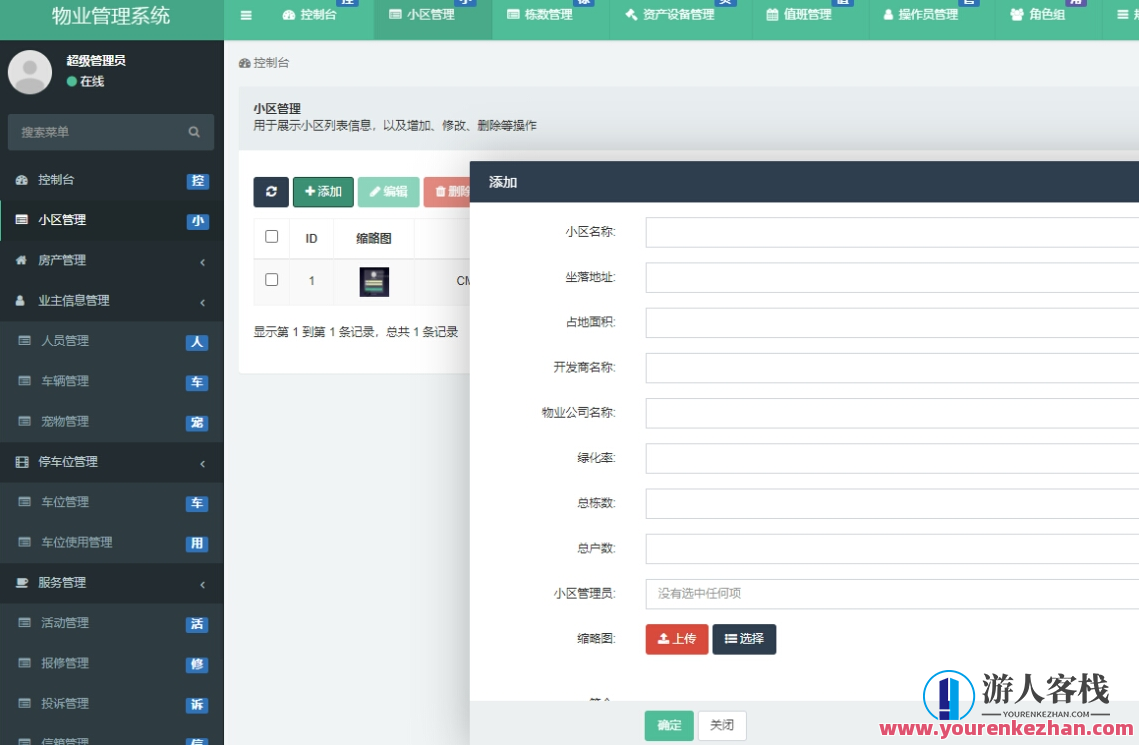Click the thumbnail image in table row 1
Screen dimensions: 1139x745
pyautogui.click(x=374, y=281)
